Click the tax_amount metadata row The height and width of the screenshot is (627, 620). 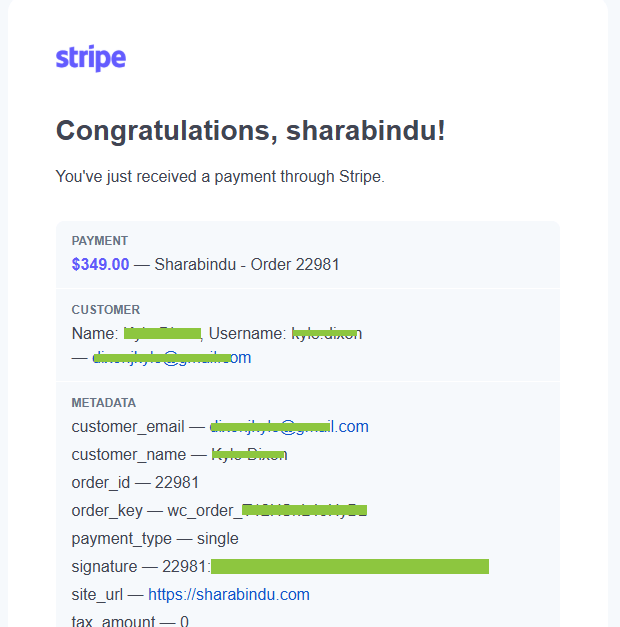click(x=130, y=621)
